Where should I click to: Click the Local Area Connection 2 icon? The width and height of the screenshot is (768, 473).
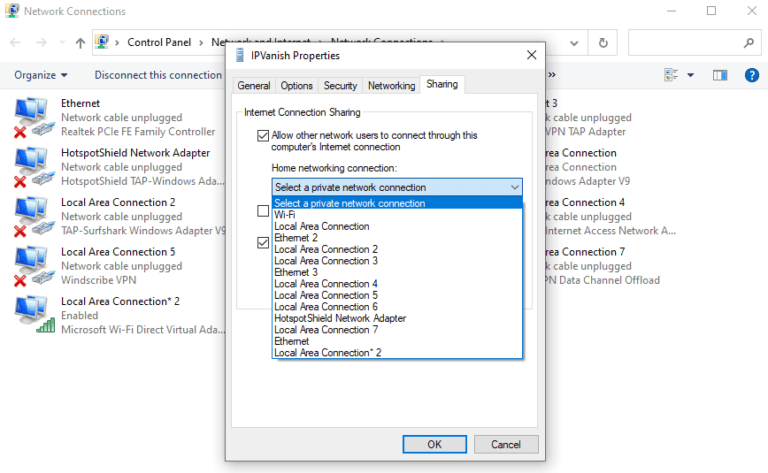tap(32, 216)
